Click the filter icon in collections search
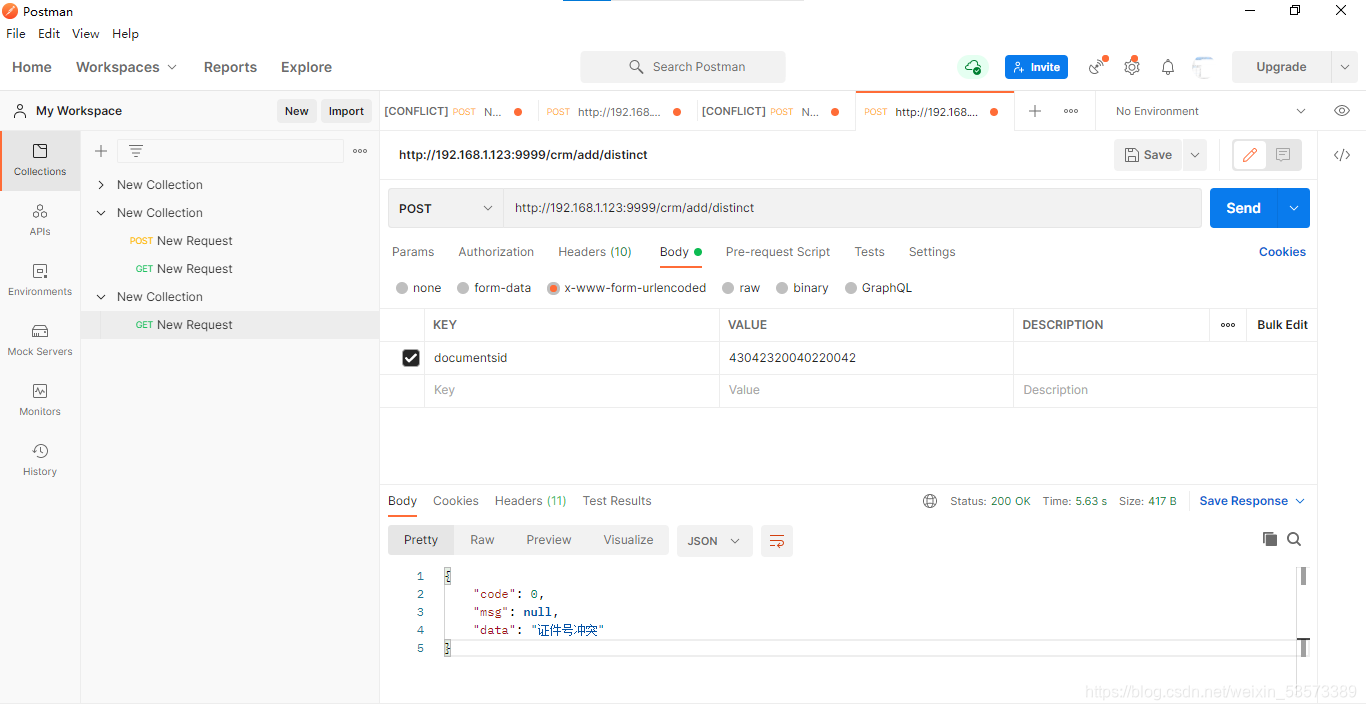 tap(136, 151)
